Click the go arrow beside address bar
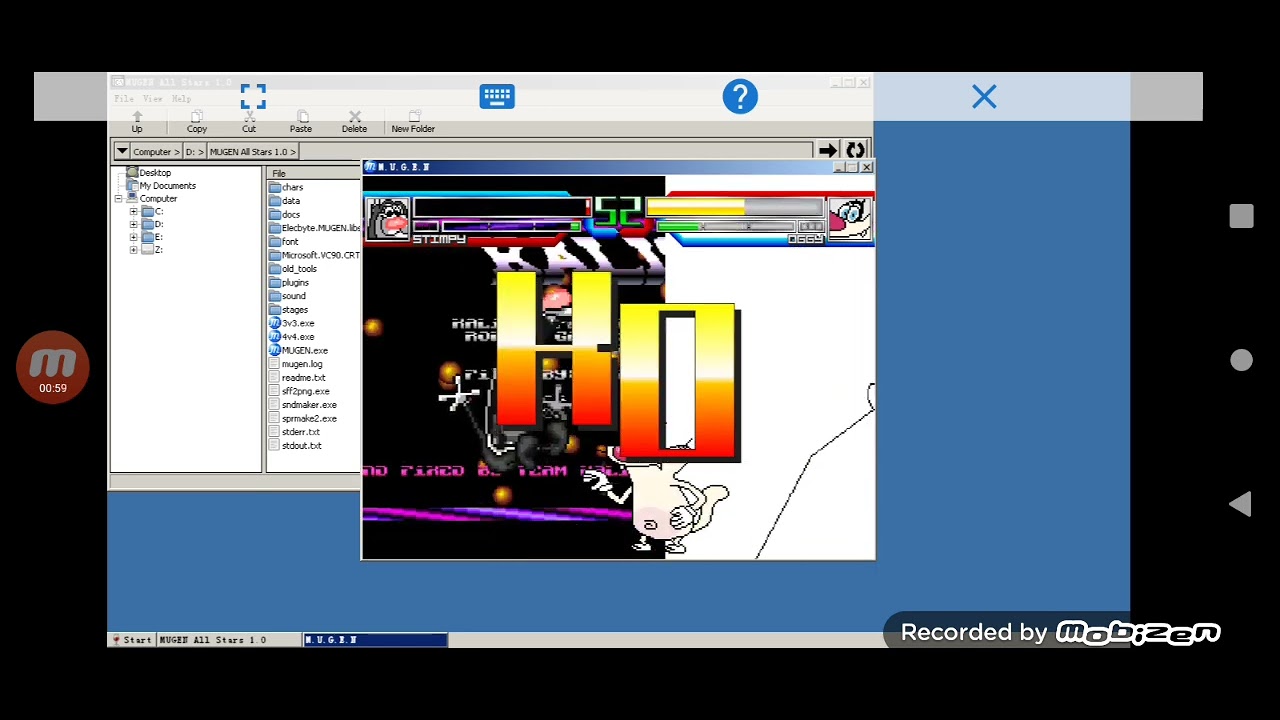Viewport: 1280px width, 720px height. (828, 151)
